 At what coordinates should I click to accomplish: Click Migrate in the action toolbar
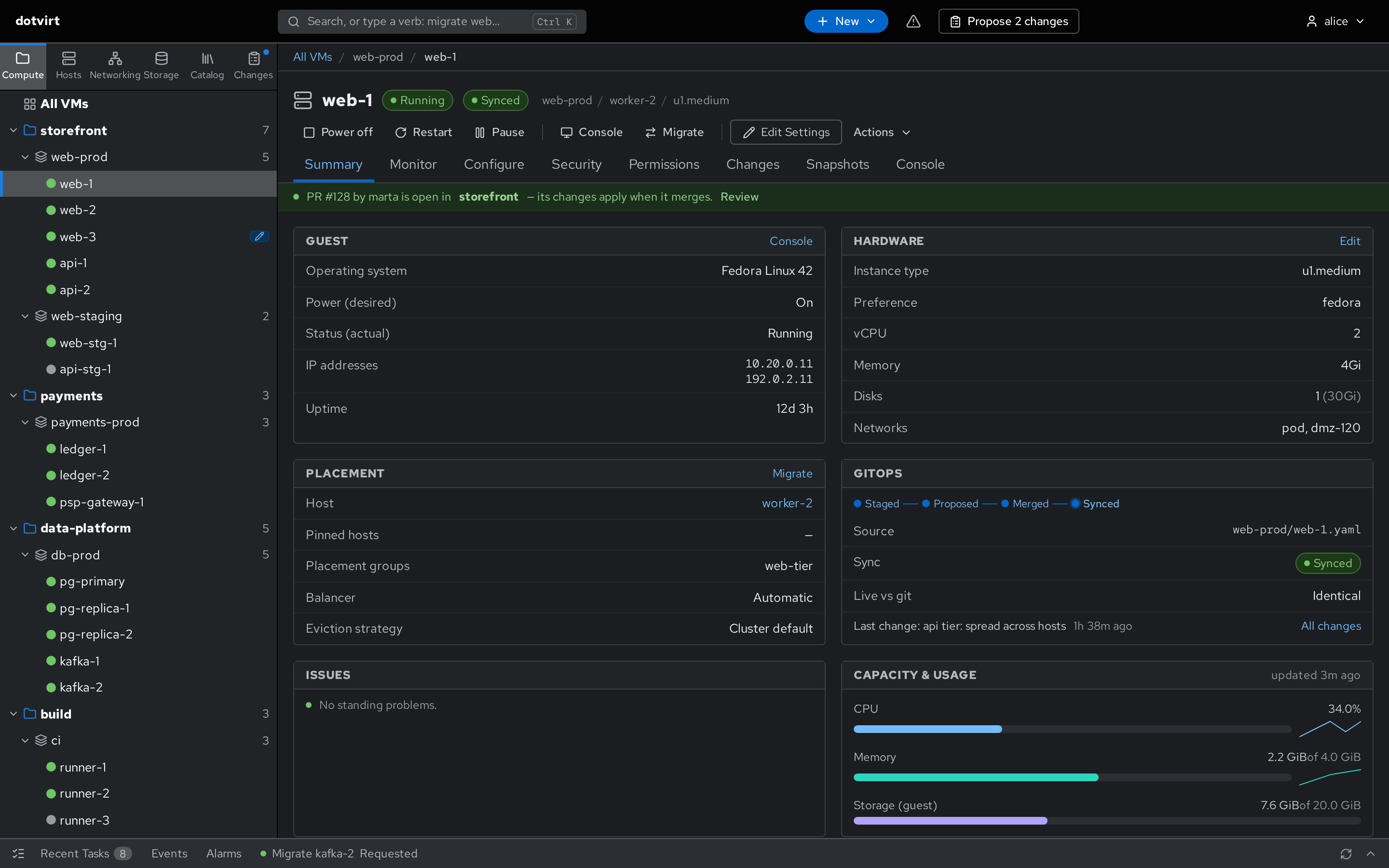(674, 132)
